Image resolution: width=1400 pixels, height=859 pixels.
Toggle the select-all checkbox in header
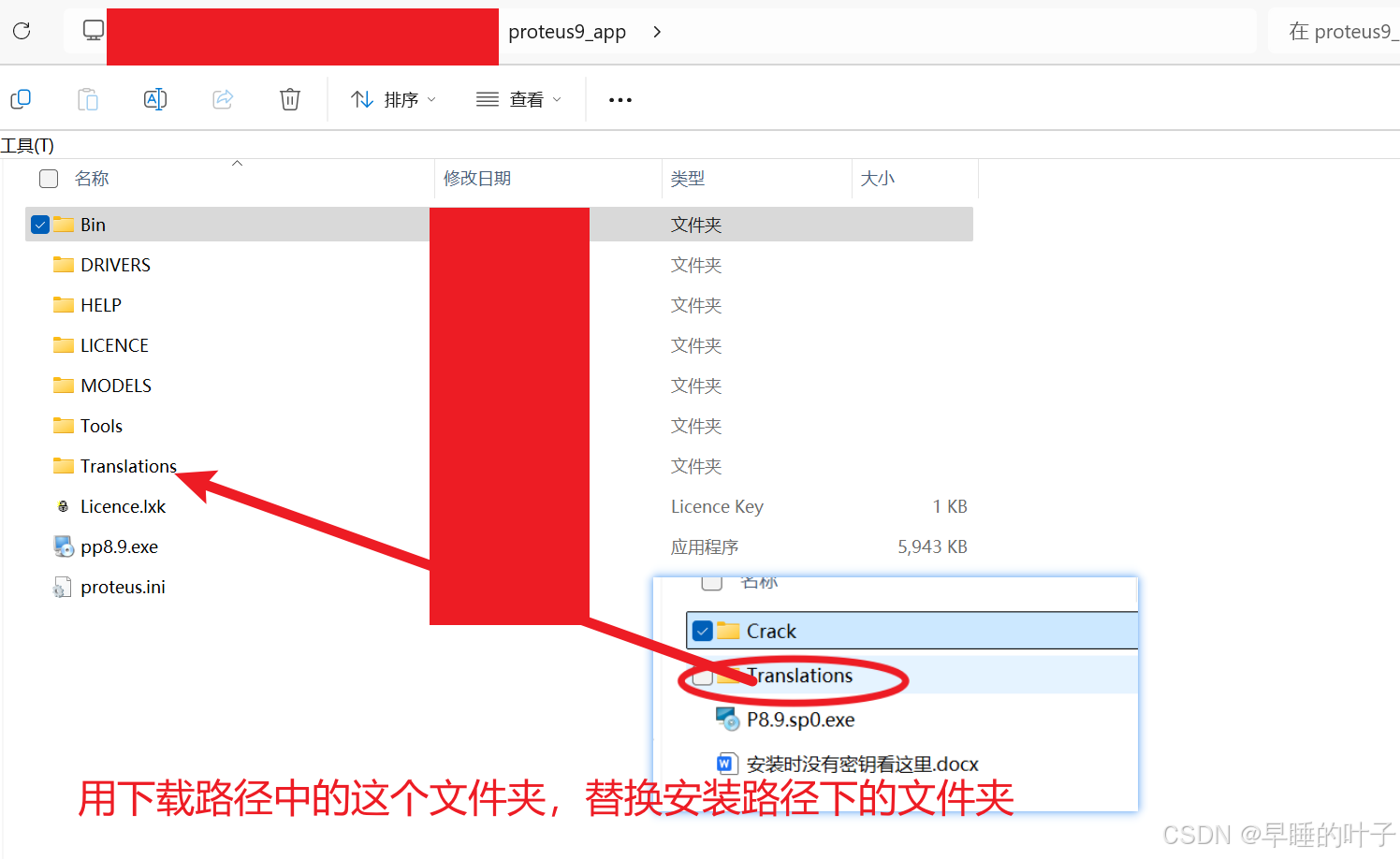pyautogui.click(x=49, y=179)
